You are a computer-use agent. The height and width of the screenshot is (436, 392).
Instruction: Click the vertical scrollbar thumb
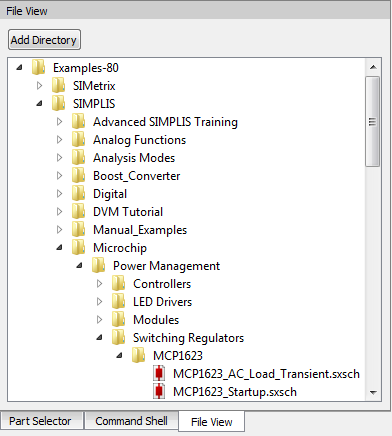coord(372,121)
